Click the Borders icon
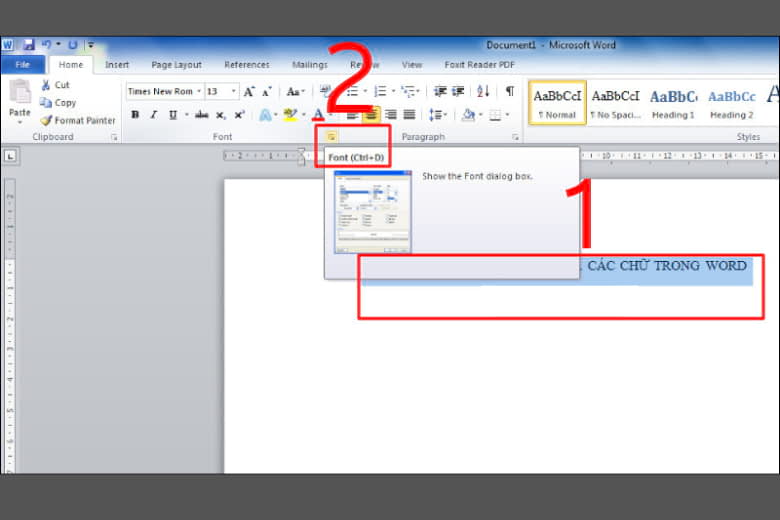Viewport: 780px width, 520px height. tap(495, 115)
